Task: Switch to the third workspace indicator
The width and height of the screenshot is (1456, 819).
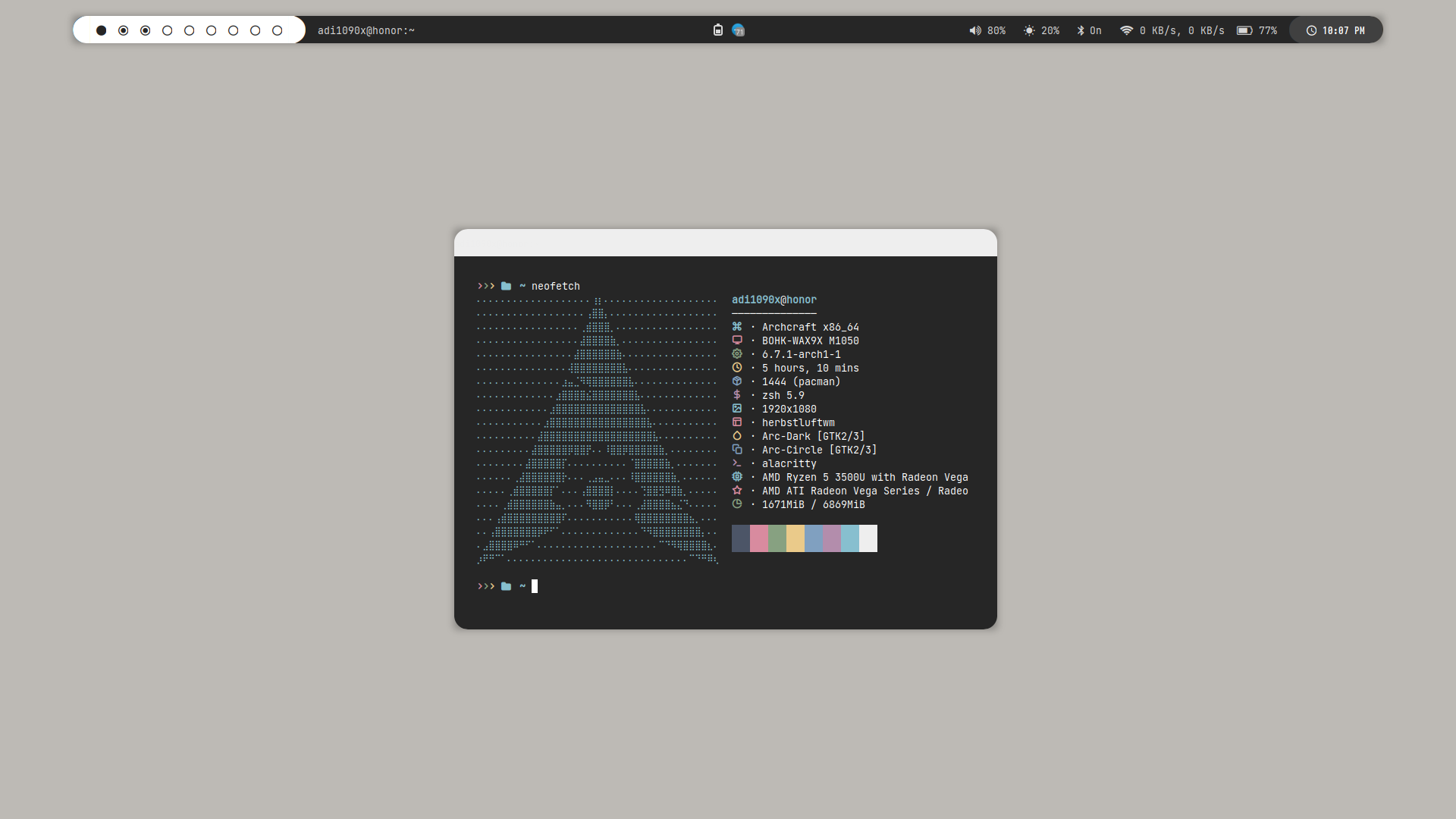Action: (x=145, y=30)
